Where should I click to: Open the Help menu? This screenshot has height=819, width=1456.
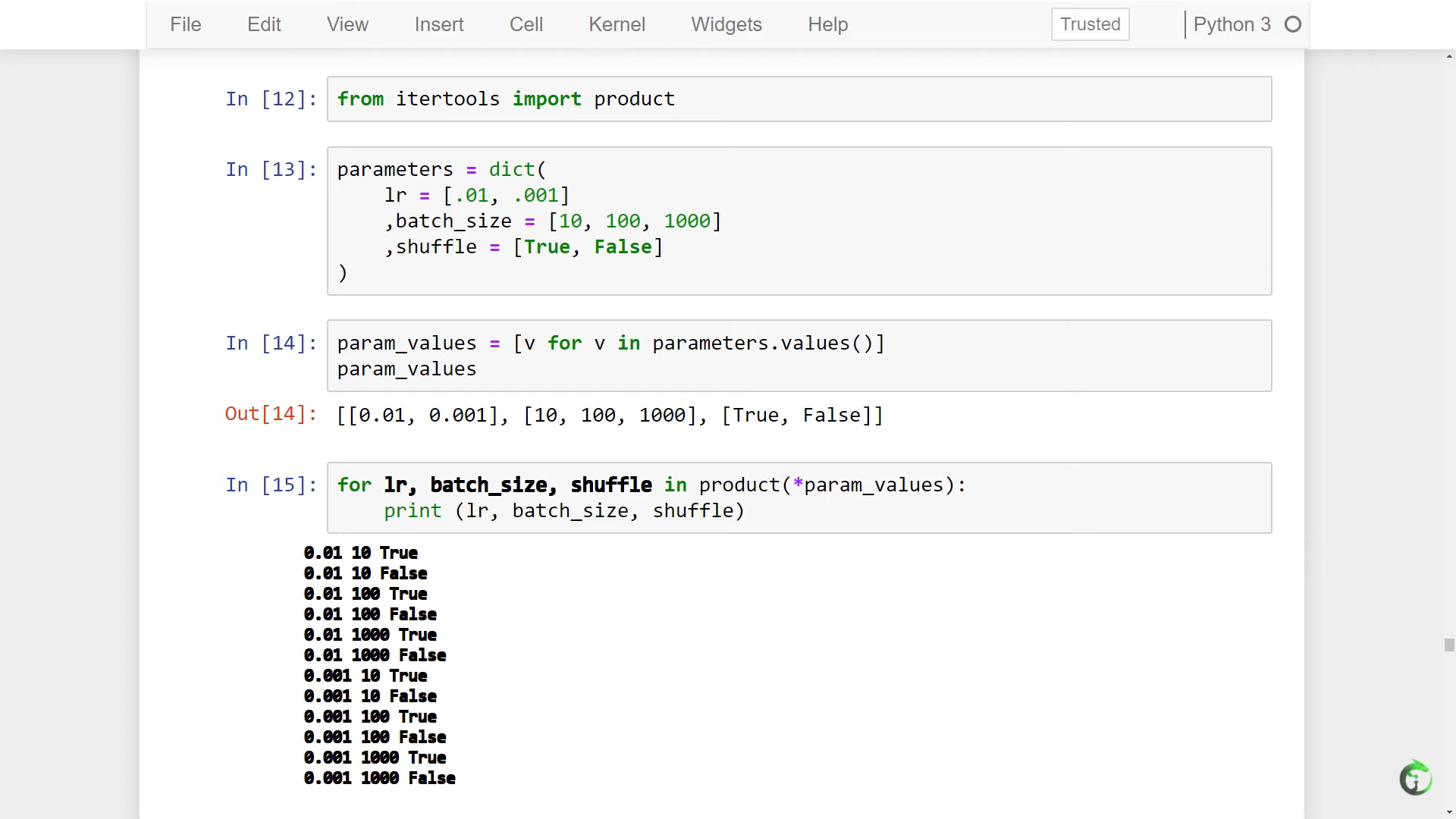(x=827, y=24)
